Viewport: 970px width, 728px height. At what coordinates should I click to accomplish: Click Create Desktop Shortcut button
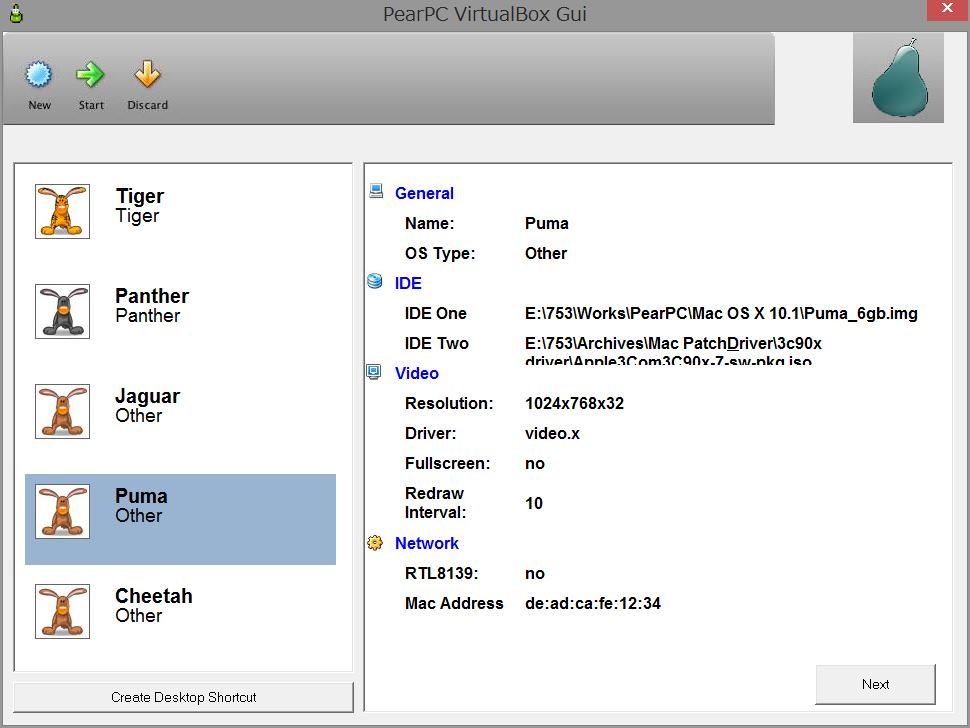[x=184, y=697]
